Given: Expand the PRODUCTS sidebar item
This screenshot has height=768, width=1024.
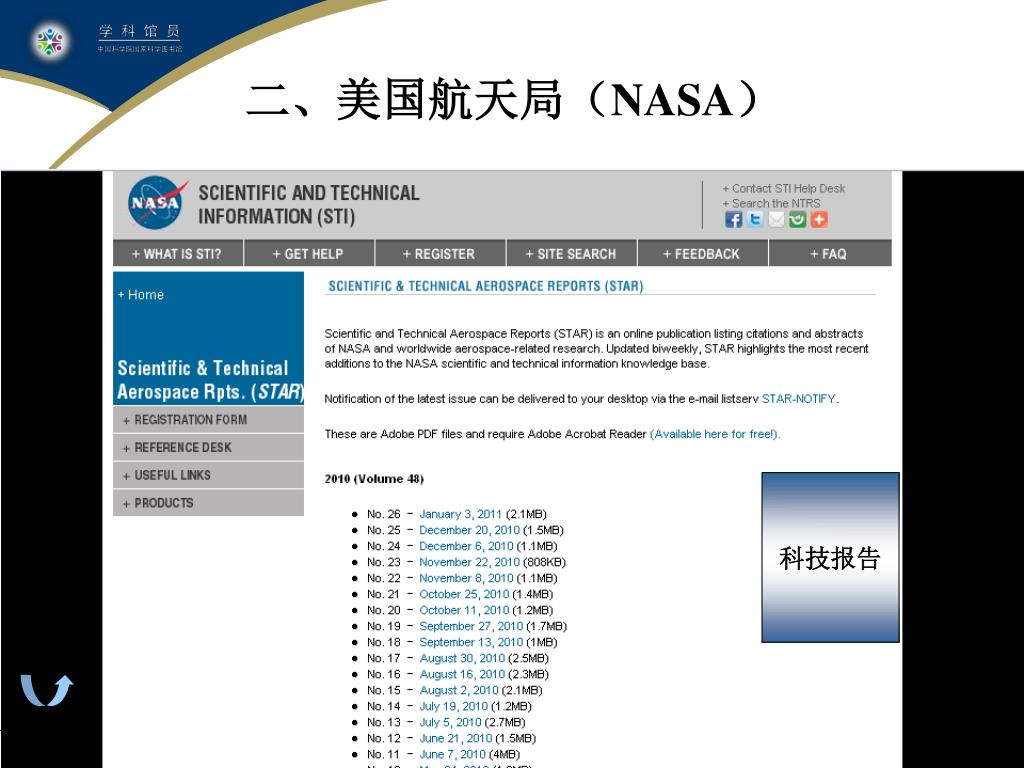Looking at the screenshot, I should coord(208,503).
